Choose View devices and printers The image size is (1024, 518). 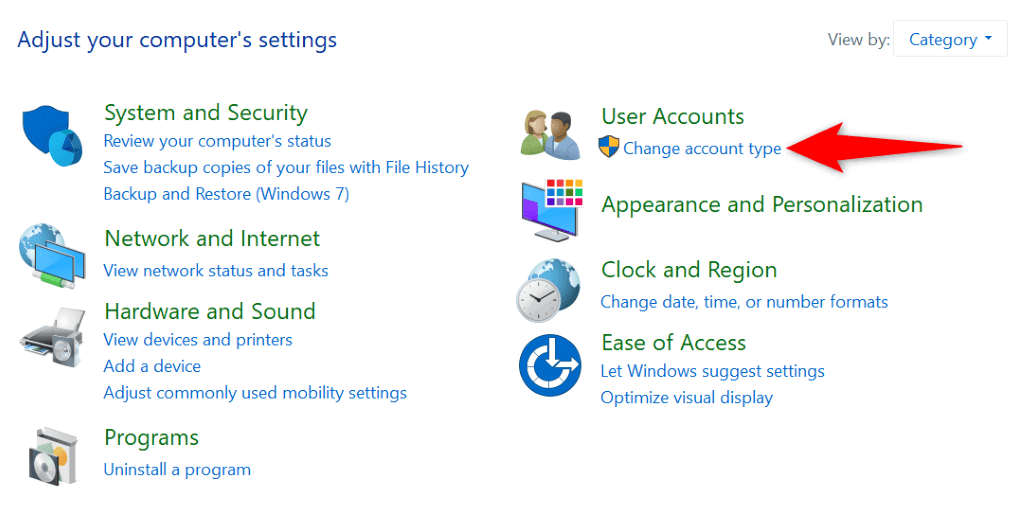click(x=198, y=339)
